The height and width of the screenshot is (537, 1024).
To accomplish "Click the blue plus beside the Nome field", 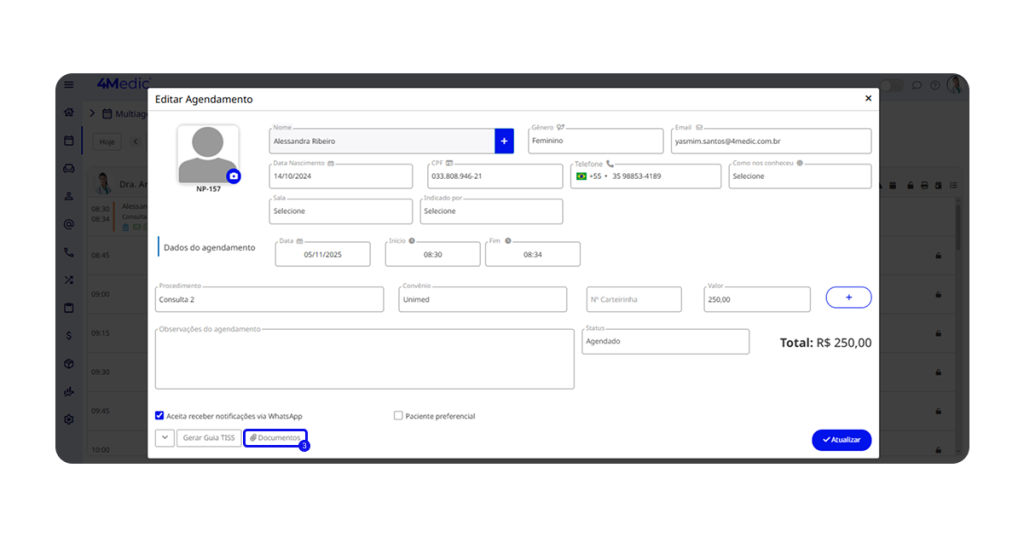I will pyautogui.click(x=504, y=141).
